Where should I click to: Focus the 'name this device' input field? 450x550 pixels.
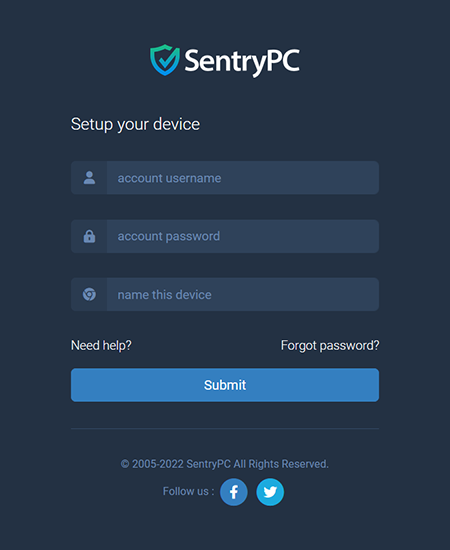click(x=243, y=295)
